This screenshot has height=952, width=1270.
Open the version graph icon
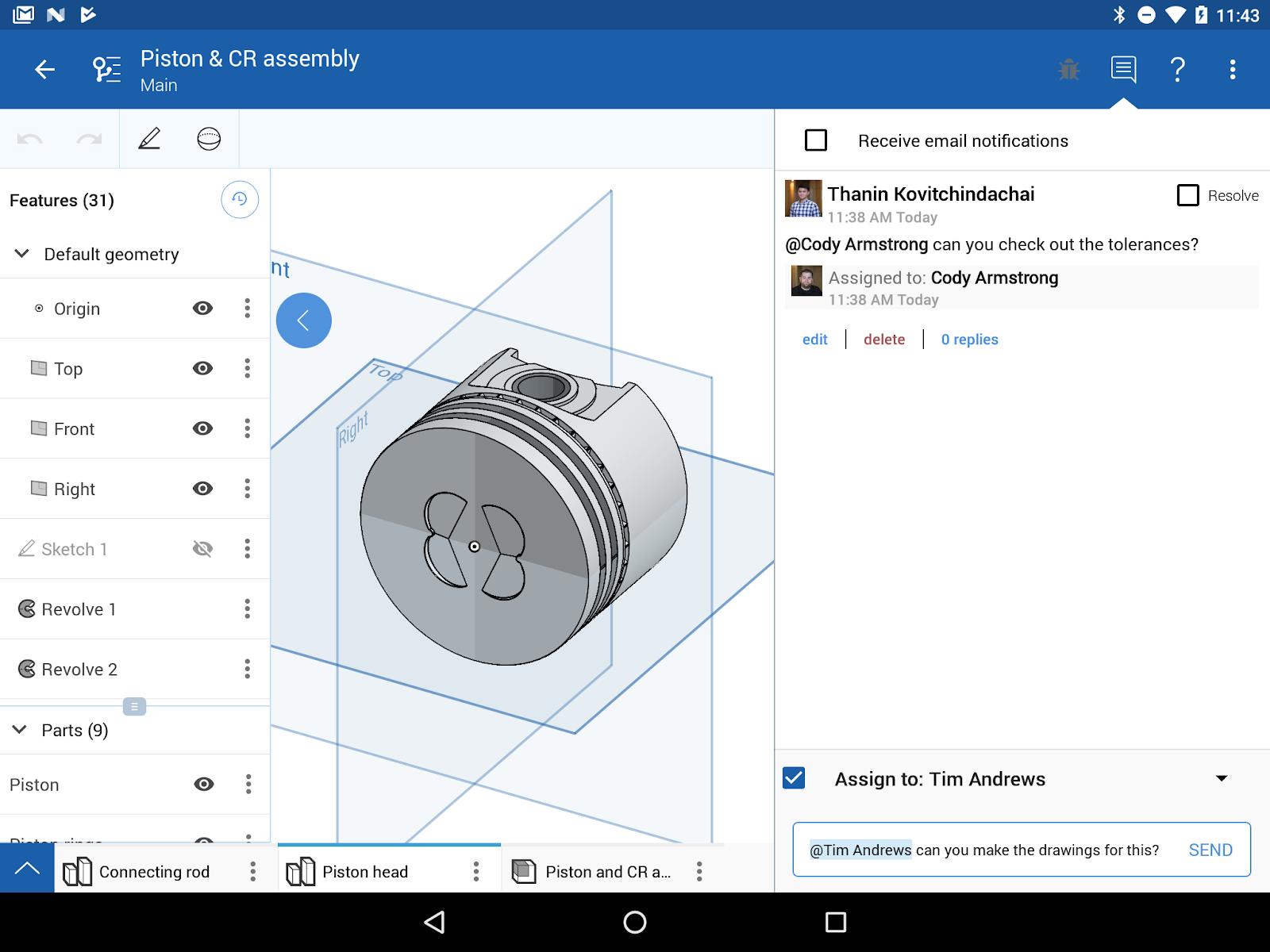[x=106, y=70]
